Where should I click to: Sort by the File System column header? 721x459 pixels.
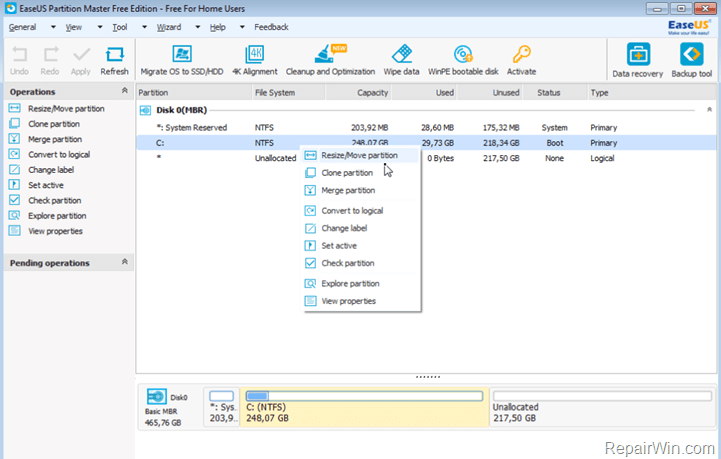coord(288,92)
